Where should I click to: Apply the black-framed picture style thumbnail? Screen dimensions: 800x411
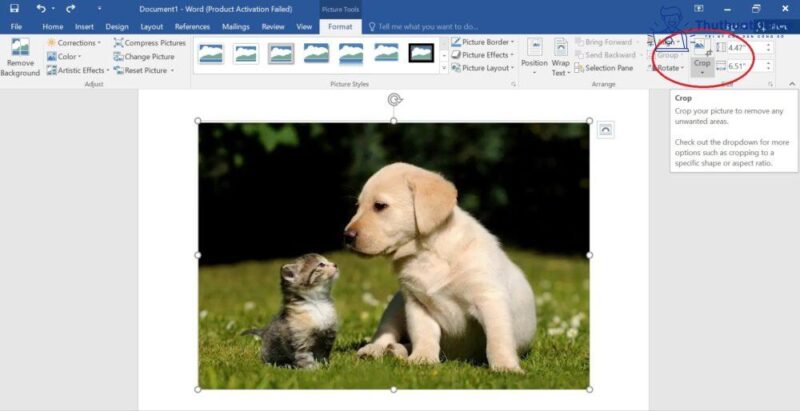[421, 53]
